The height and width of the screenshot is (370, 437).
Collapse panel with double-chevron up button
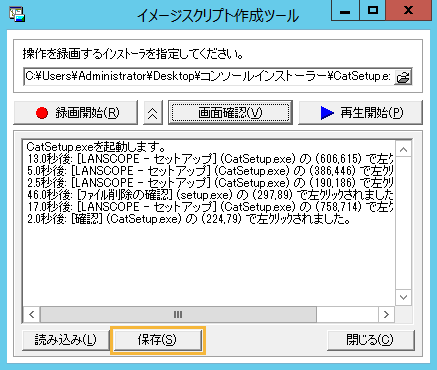[153, 113]
